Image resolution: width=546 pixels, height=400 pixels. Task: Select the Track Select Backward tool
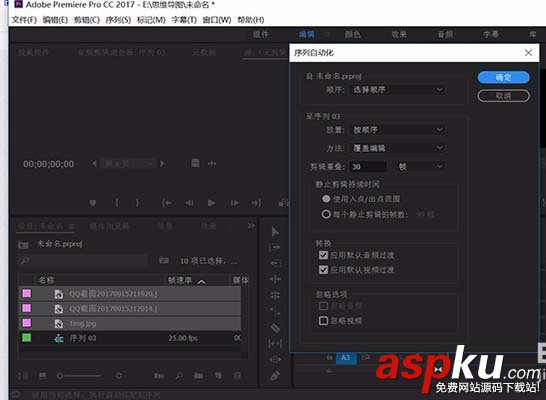[275, 263]
